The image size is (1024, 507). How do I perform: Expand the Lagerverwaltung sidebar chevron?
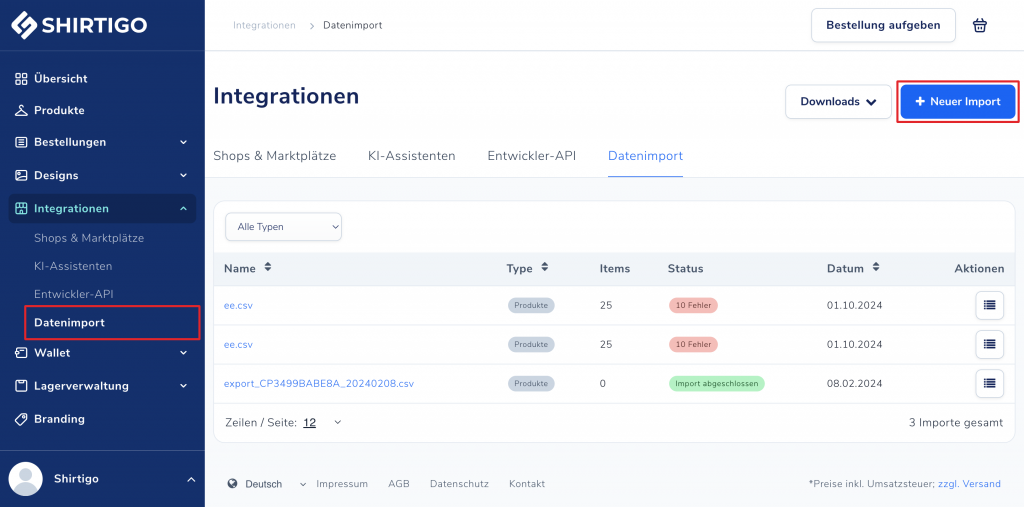184,385
